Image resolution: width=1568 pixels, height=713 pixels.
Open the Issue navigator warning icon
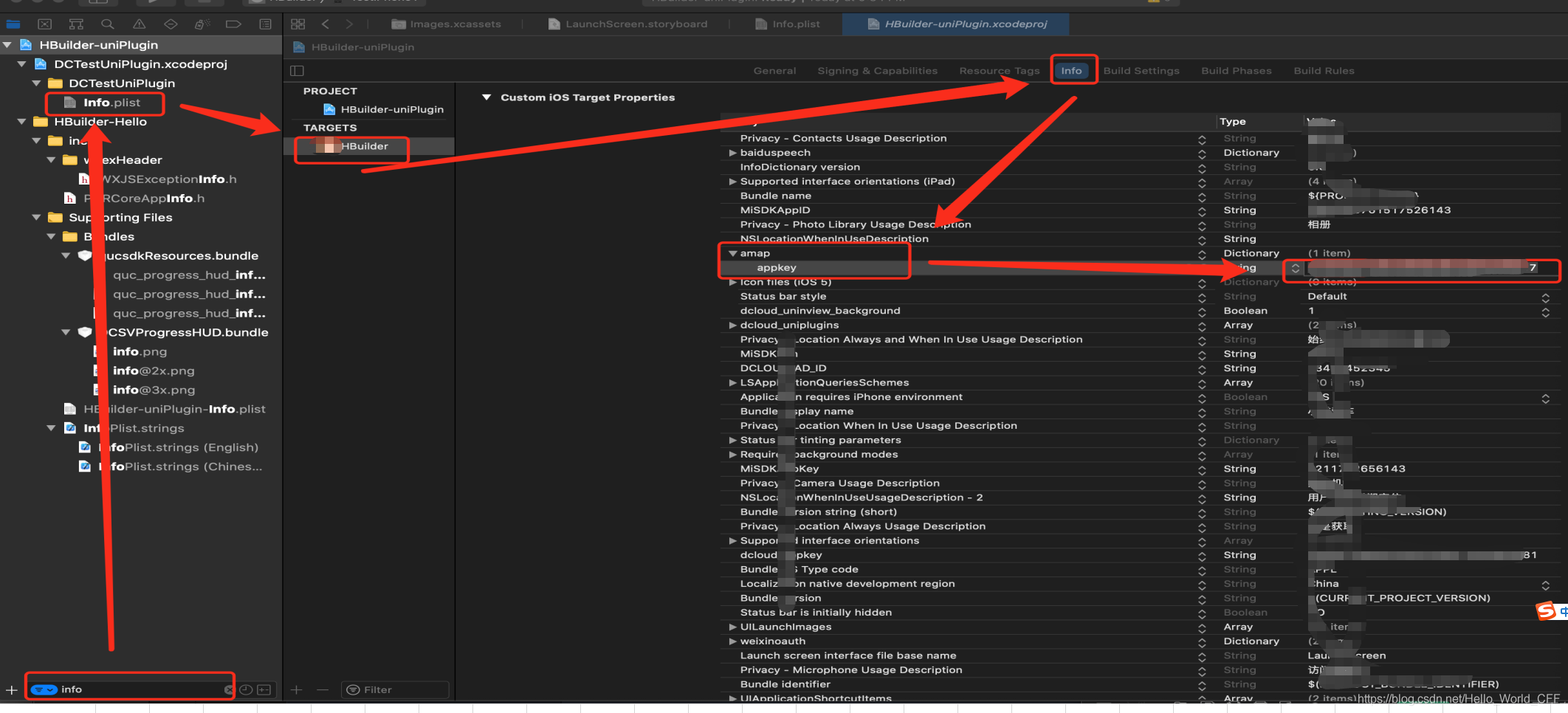[139, 24]
